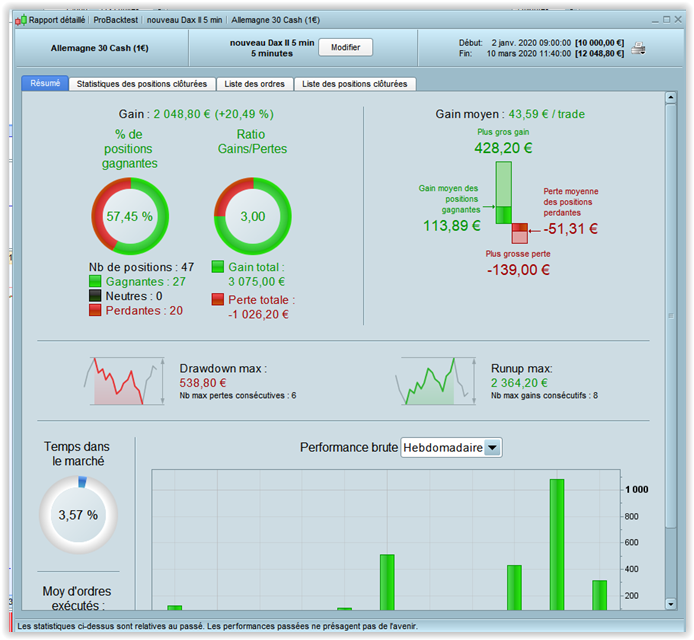Switch to the Résumé tab
The image size is (694, 640).
(45, 83)
